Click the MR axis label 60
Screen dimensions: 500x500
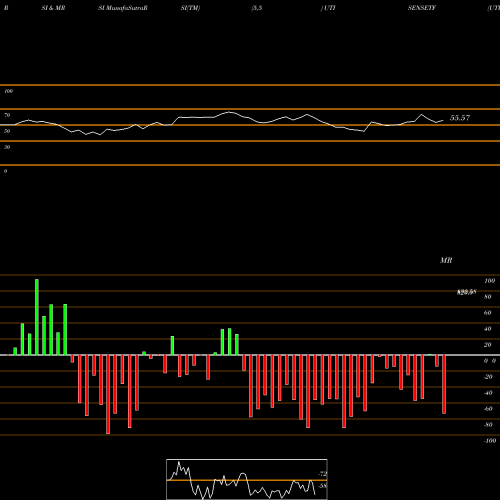click(487, 313)
